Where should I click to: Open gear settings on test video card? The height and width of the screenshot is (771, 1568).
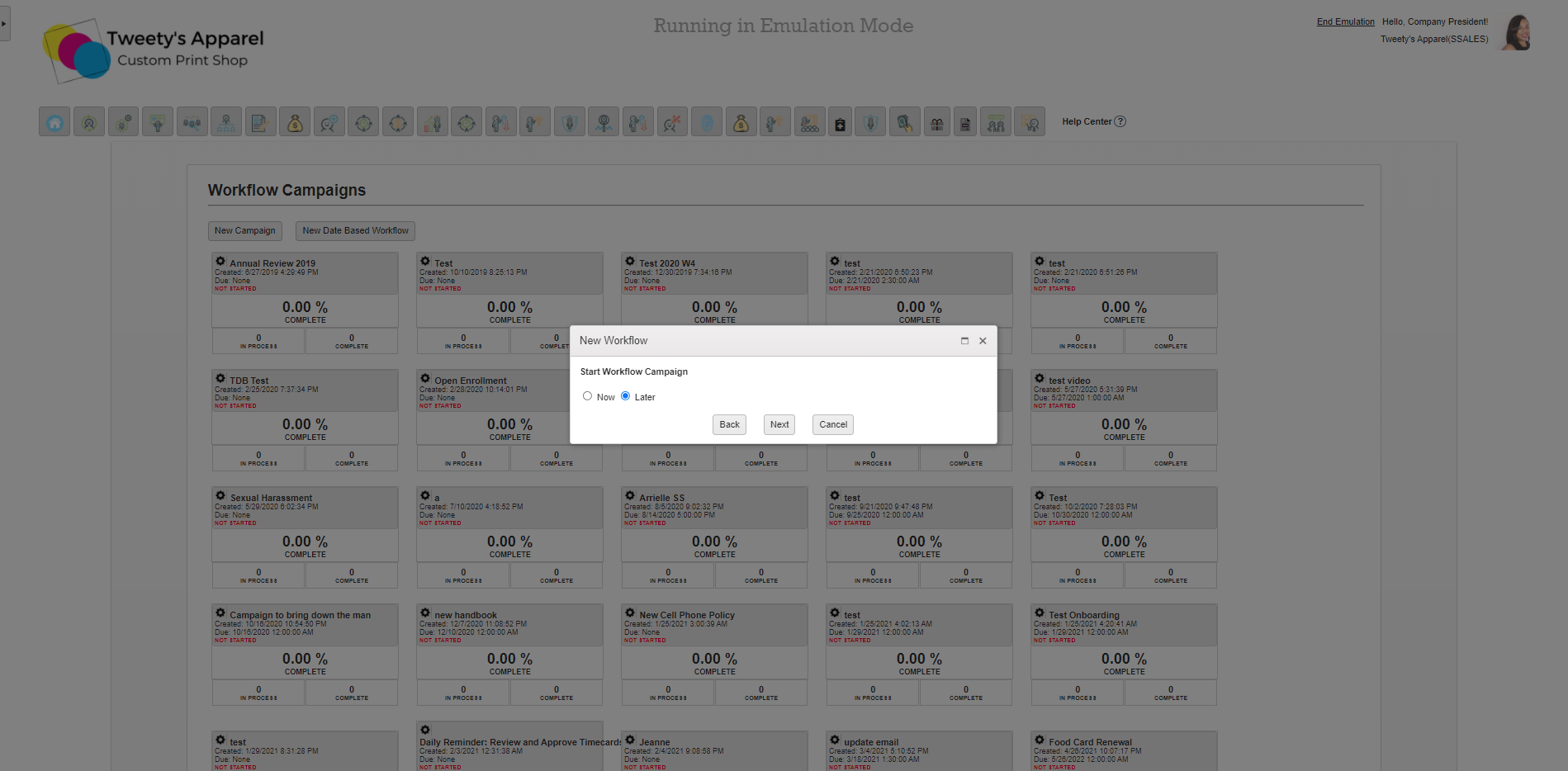1040,378
